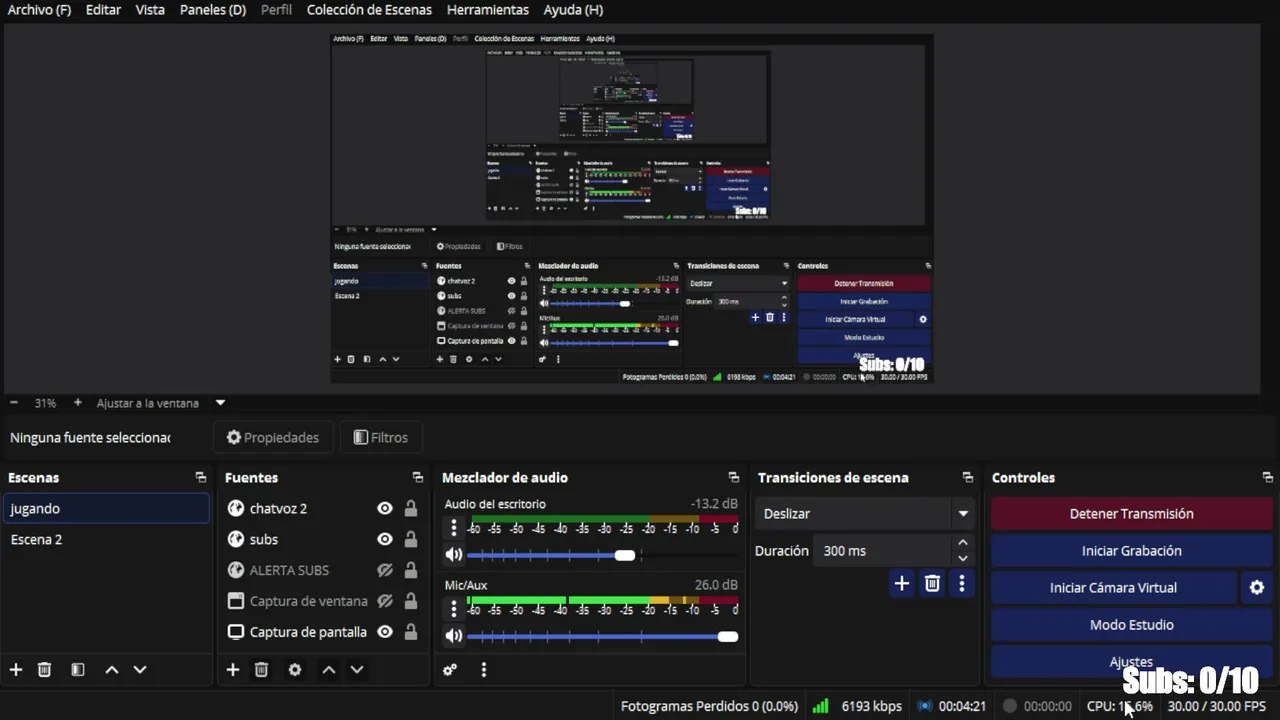1280x720 pixels.
Task: Open virtual camera settings gear
Action: point(1257,588)
